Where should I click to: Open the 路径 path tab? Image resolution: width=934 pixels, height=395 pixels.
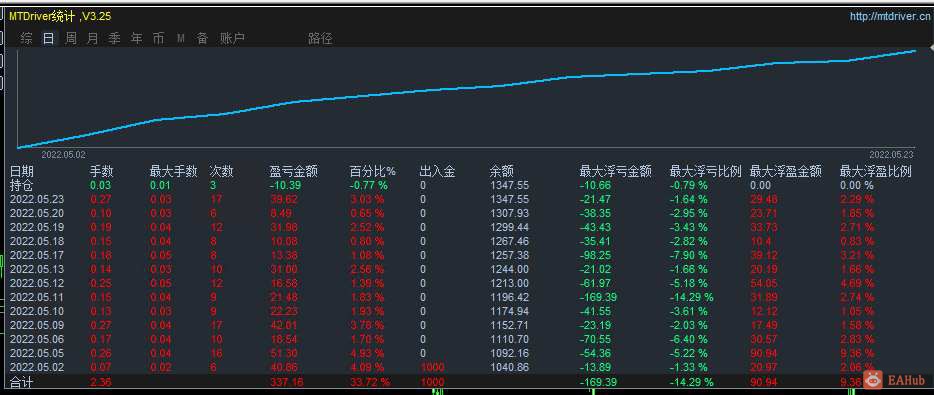pyautogui.click(x=320, y=39)
